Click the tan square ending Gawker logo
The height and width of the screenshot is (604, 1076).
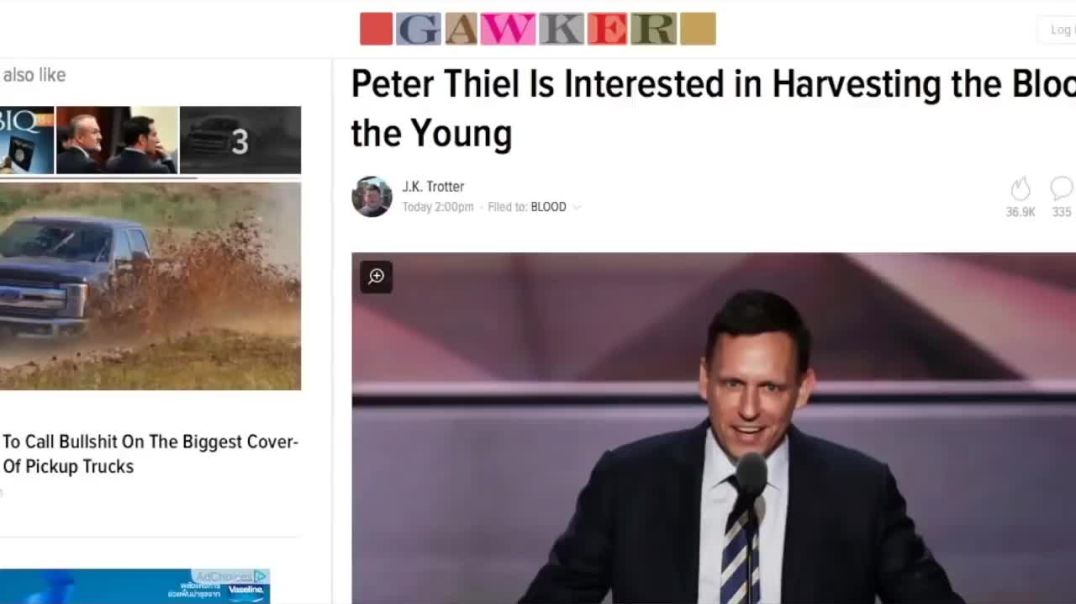point(699,29)
